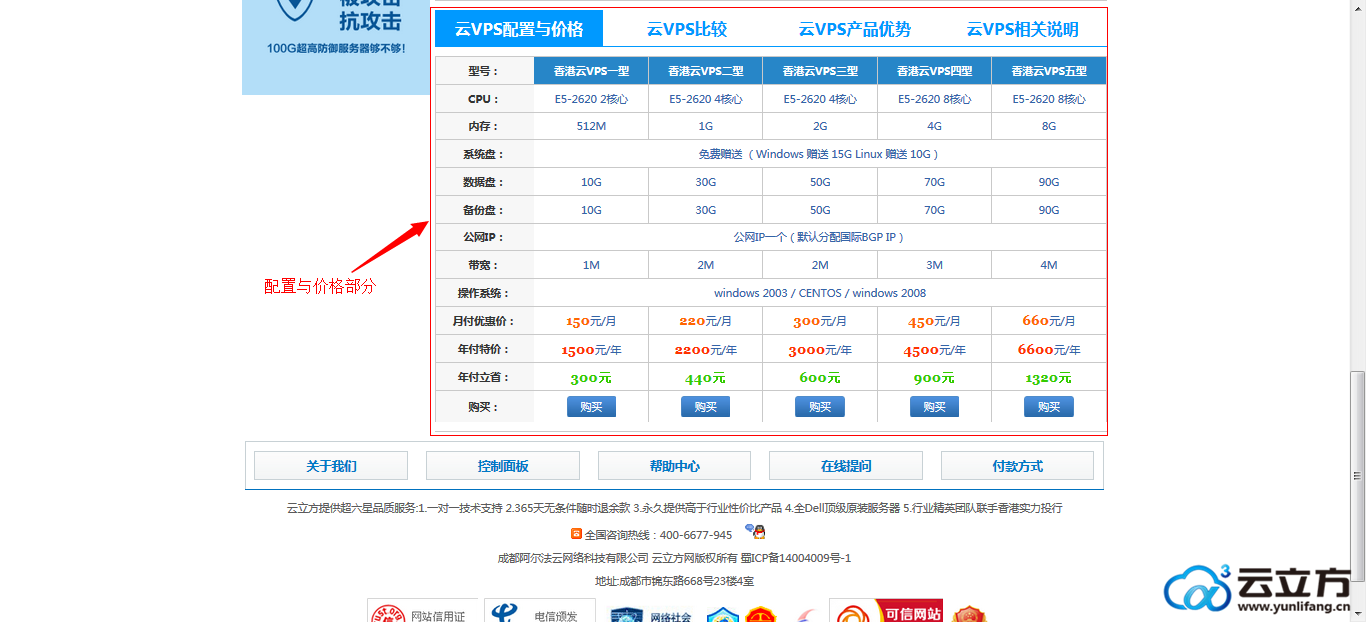Click the 4500元/年 yearly price
This screenshot has height=622, width=1366.
tap(934, 350)
